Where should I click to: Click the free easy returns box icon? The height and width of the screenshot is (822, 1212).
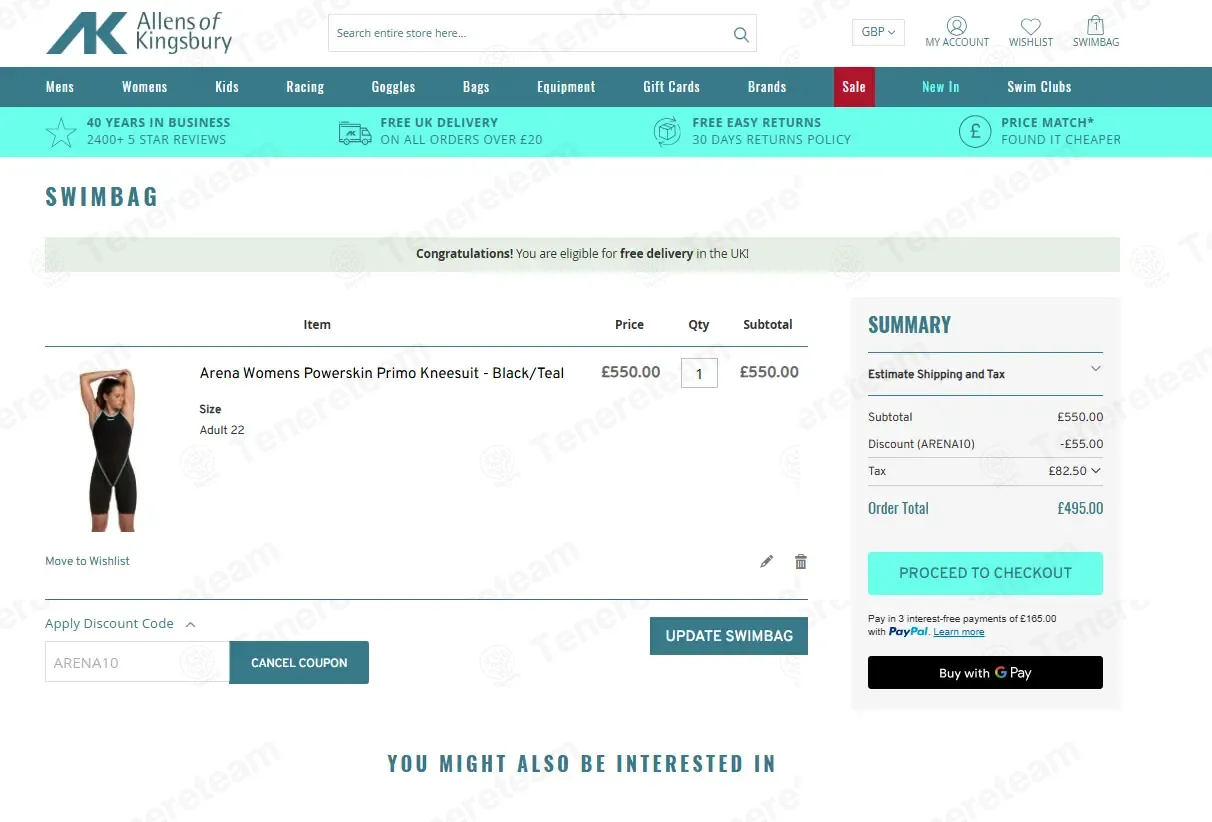667,132
